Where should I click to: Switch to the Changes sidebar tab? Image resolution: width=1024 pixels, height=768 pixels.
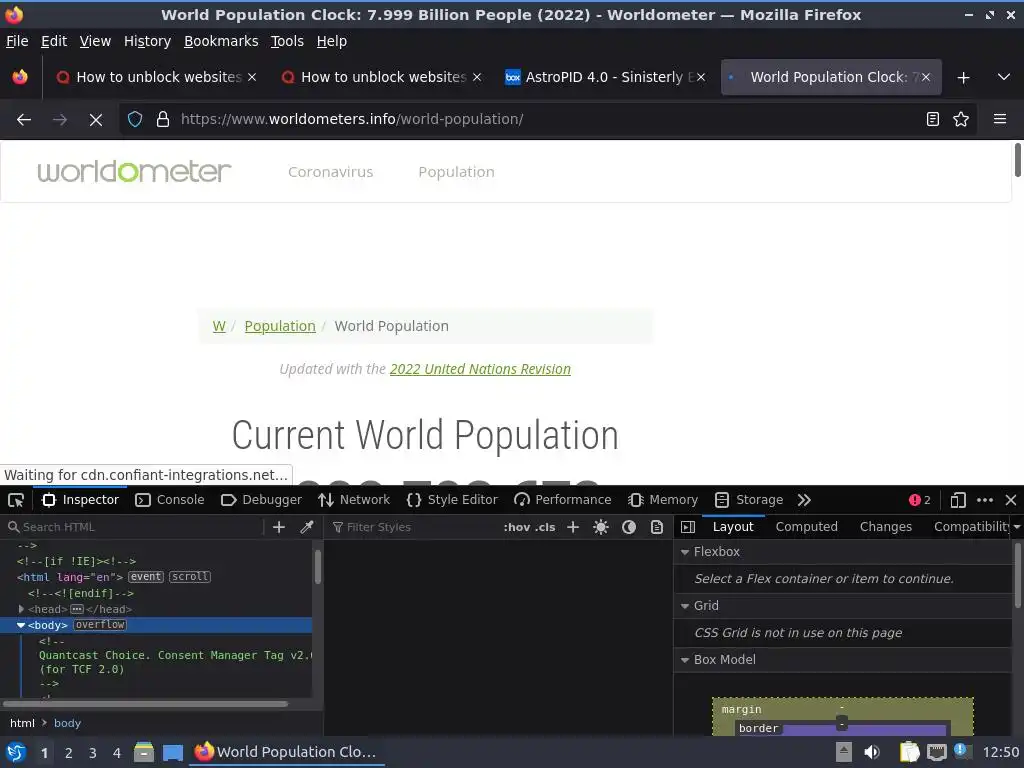[x=886, y=527]
